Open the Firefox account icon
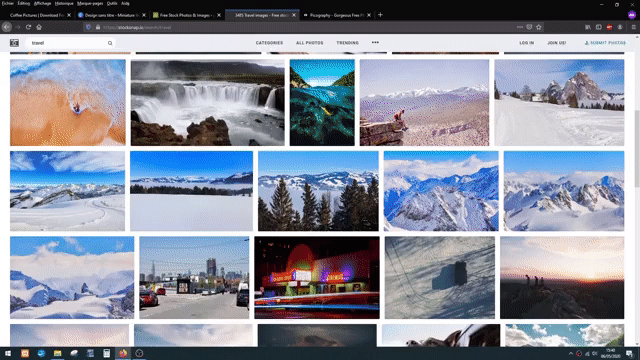The height and width of the screenshot is (360, 640). pos(620,27)
